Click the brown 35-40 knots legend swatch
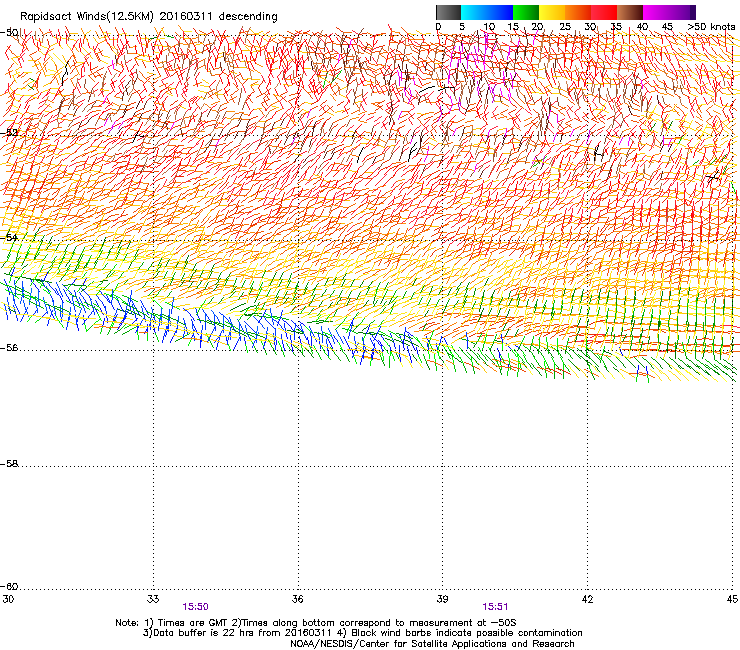Screen dimensions: 740x650 tap(630, 12)
